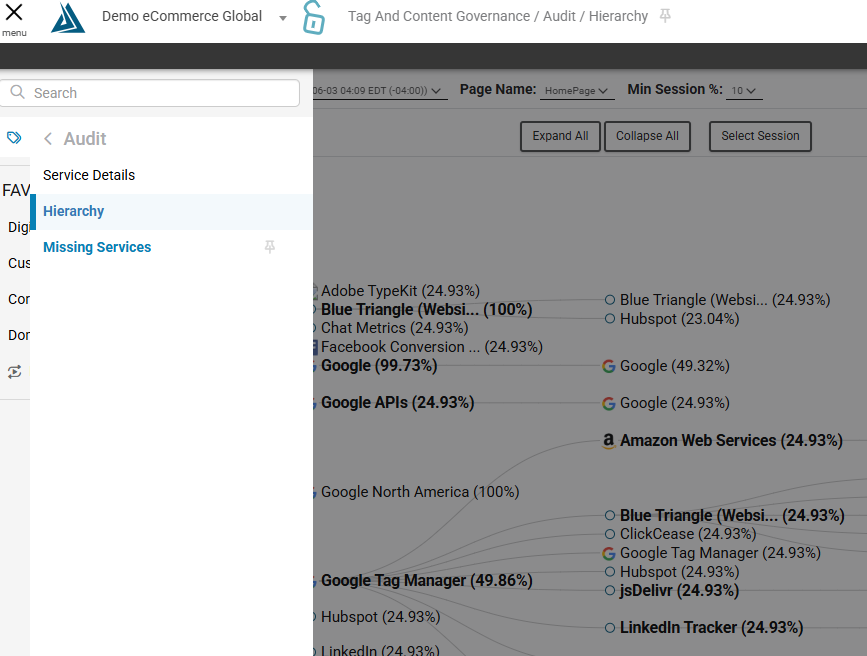
Task: Close the menu with the X icon
Action: pos(14,12)
